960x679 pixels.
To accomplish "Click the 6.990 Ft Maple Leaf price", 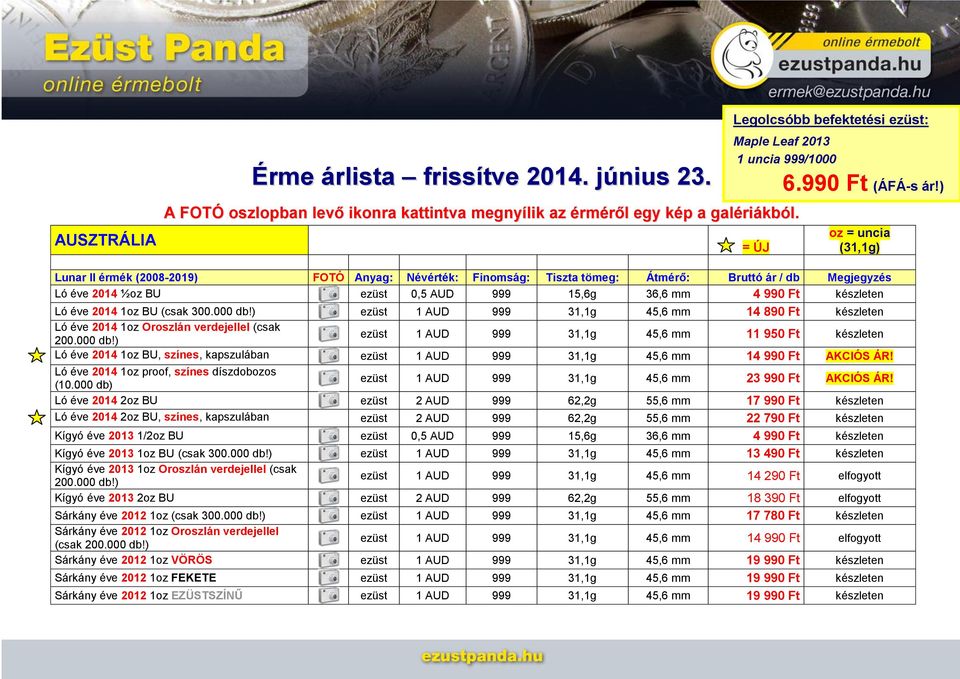I will 825,183.
